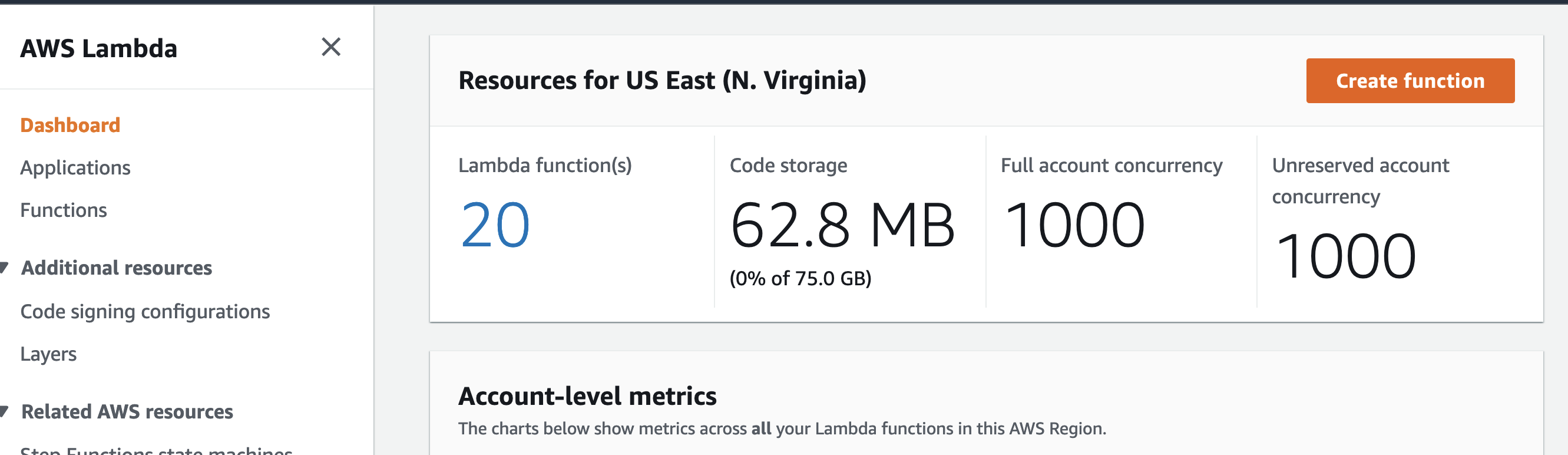1568x455 pixels.
Task: Click the 62.8 MB code storage value
Action: point(842,225)
